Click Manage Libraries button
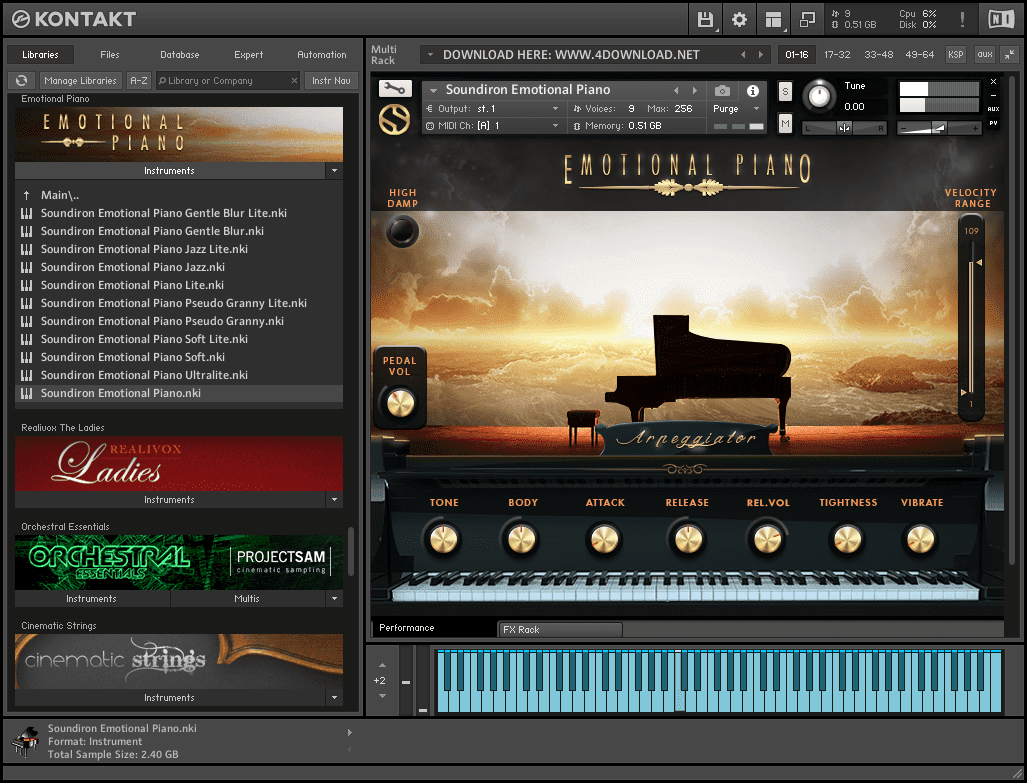The image size is (1027, 783). click(x=80, y=81)
